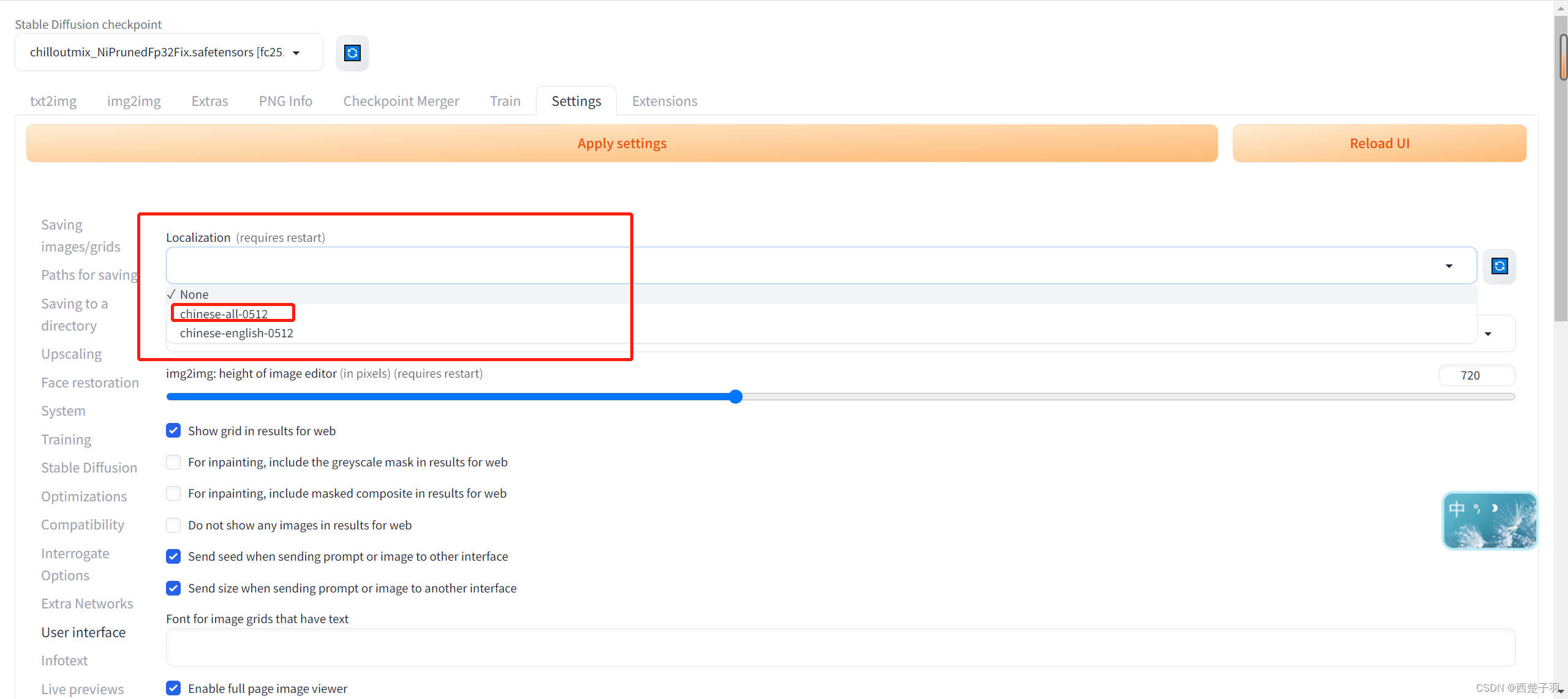Enable include greyscale mask for inpainting
The image size is (1568, 699).
click(x=173, y=462)
